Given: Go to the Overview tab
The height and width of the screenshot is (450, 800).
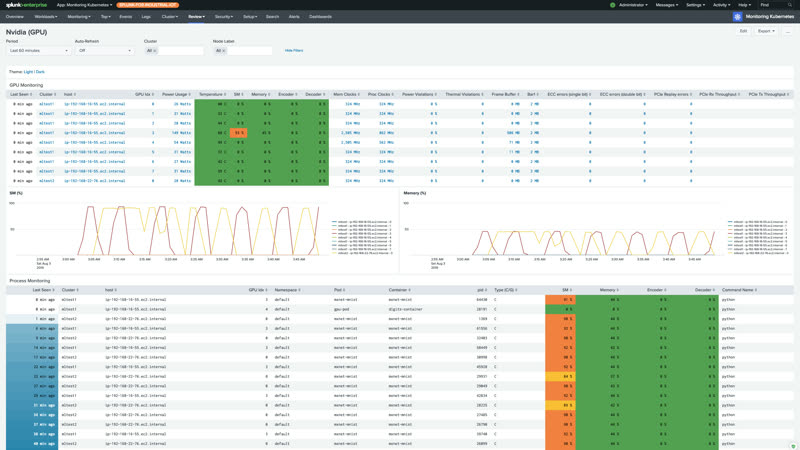Looking at the screenshot, I should 15,17.
